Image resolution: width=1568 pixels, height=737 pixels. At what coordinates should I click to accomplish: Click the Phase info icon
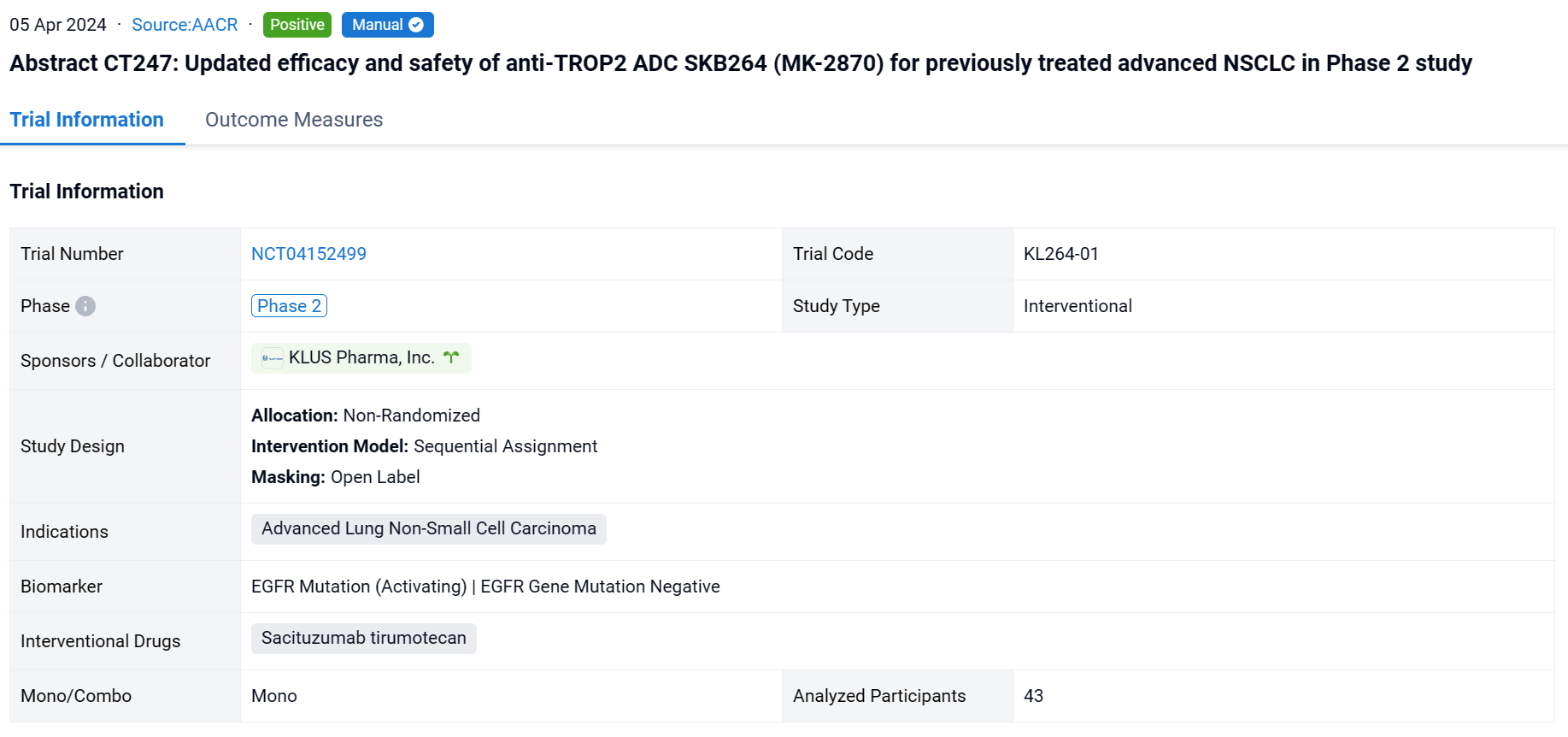coord(85,306)
